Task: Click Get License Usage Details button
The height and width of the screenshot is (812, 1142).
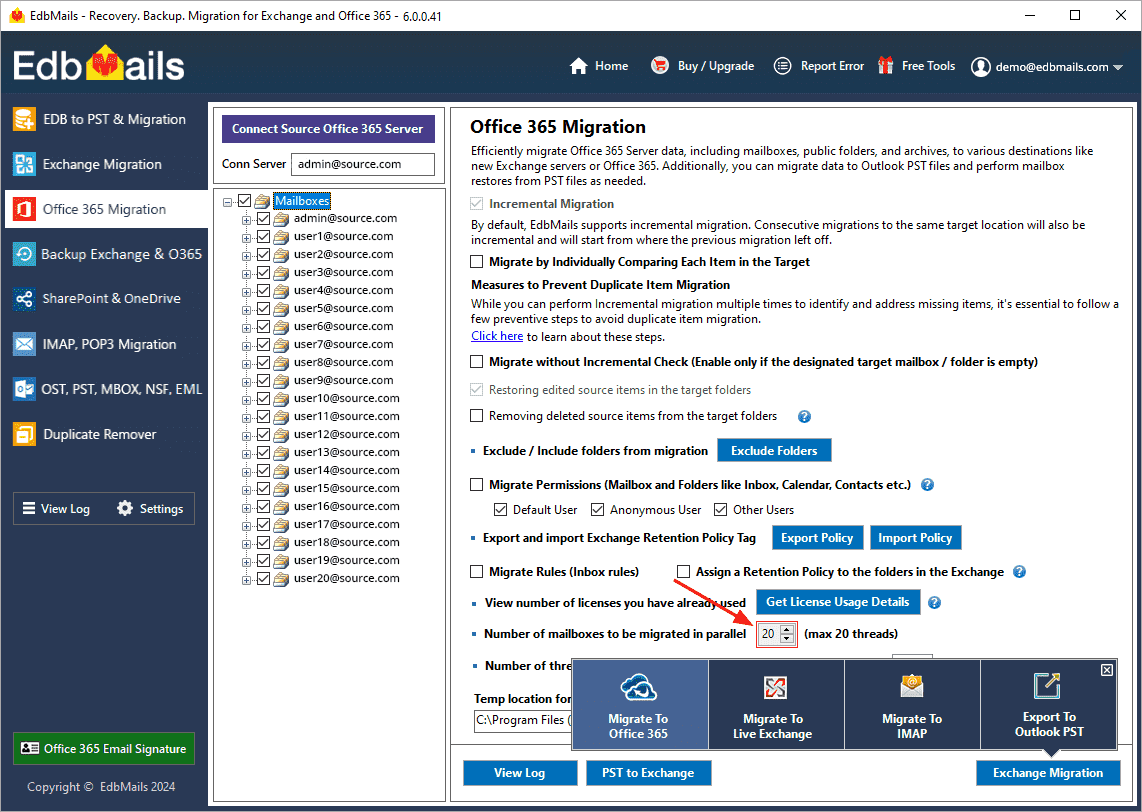Action: click(x=838, y=602)
